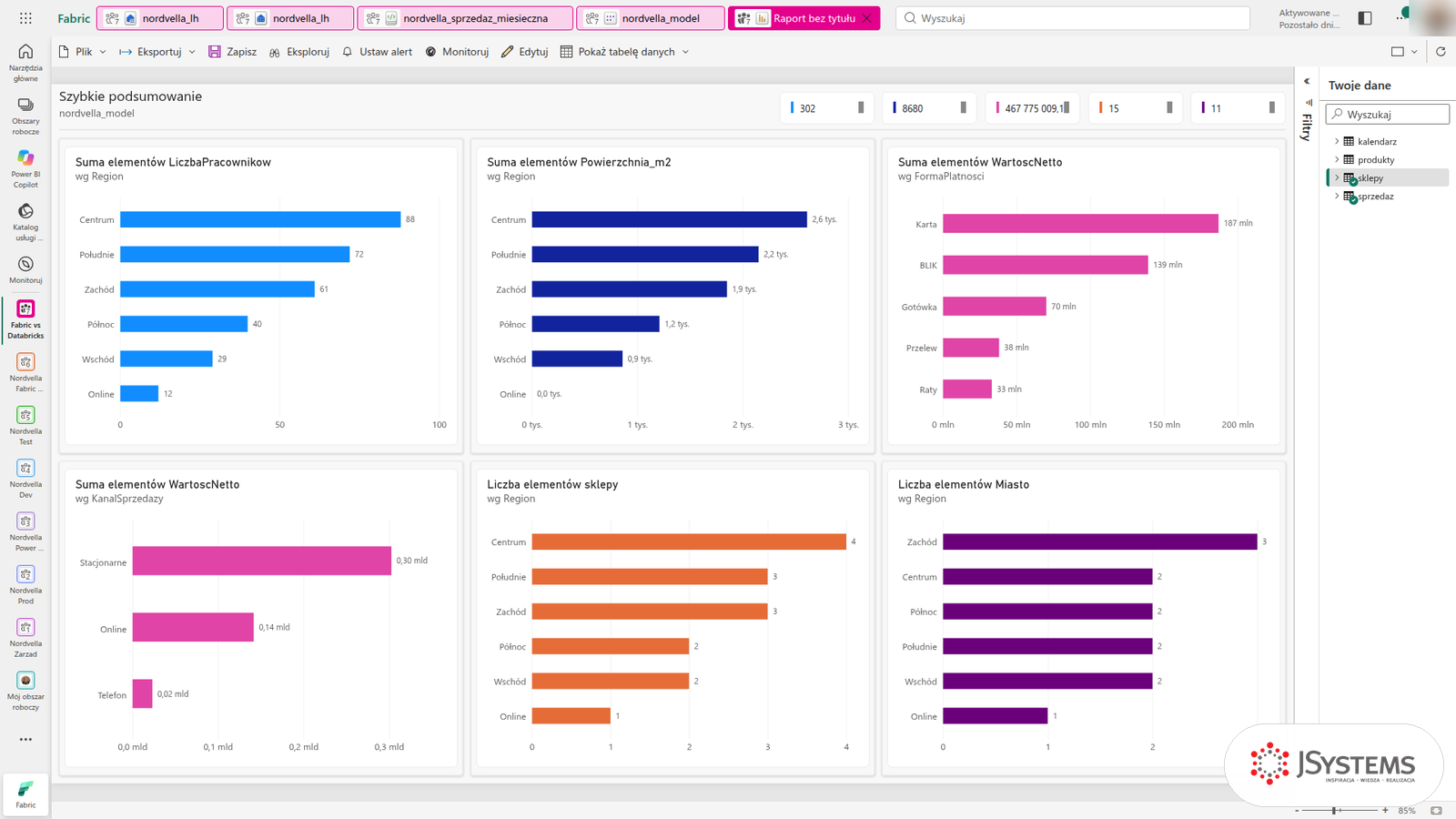Image resolution: width=1456 pixels, height=819 pixels.
Task: Open the Eksportuj dropdown menu
Action: coord(157,52)
